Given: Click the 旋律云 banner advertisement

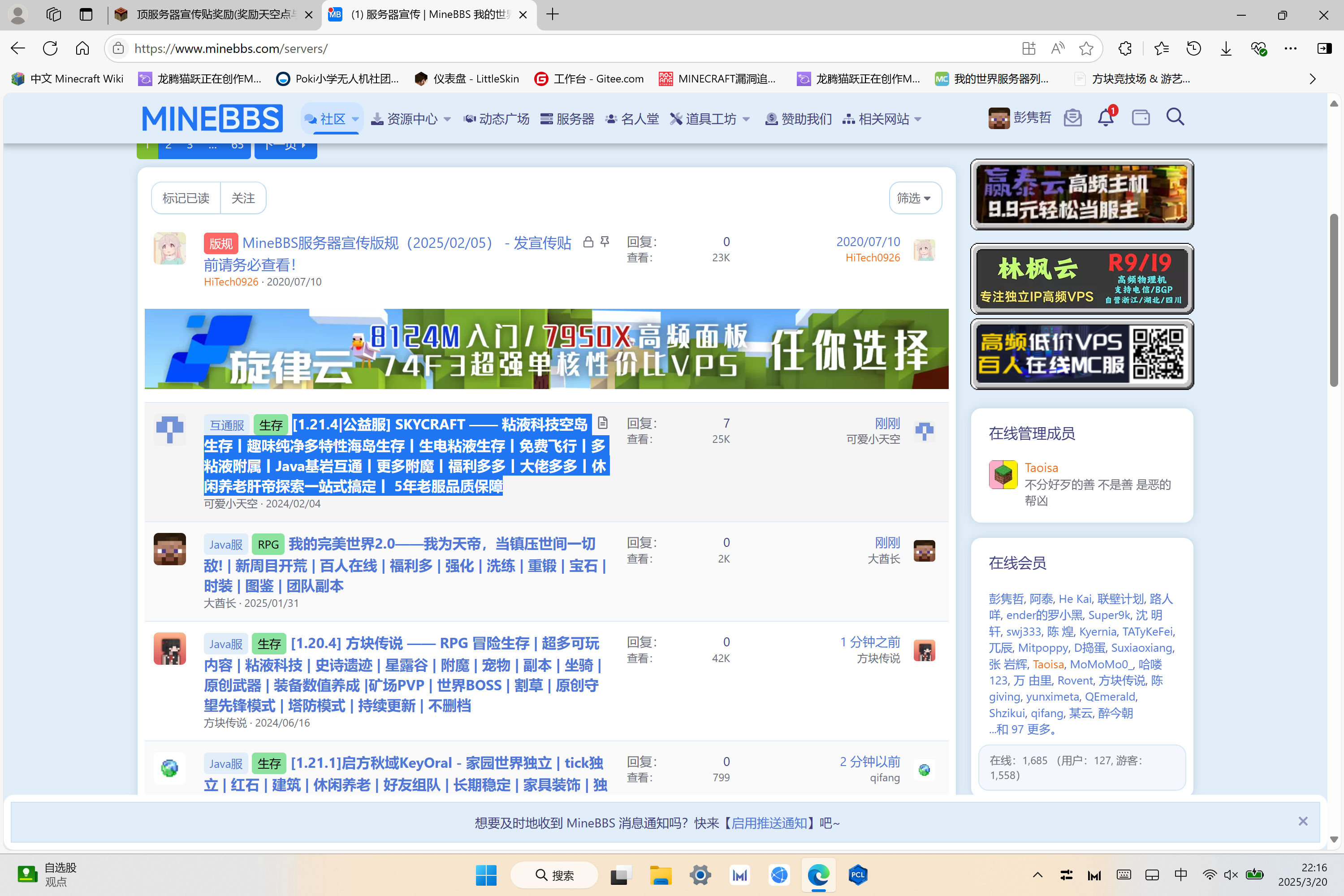Looking at the screenshot, I should coord(546,349).
